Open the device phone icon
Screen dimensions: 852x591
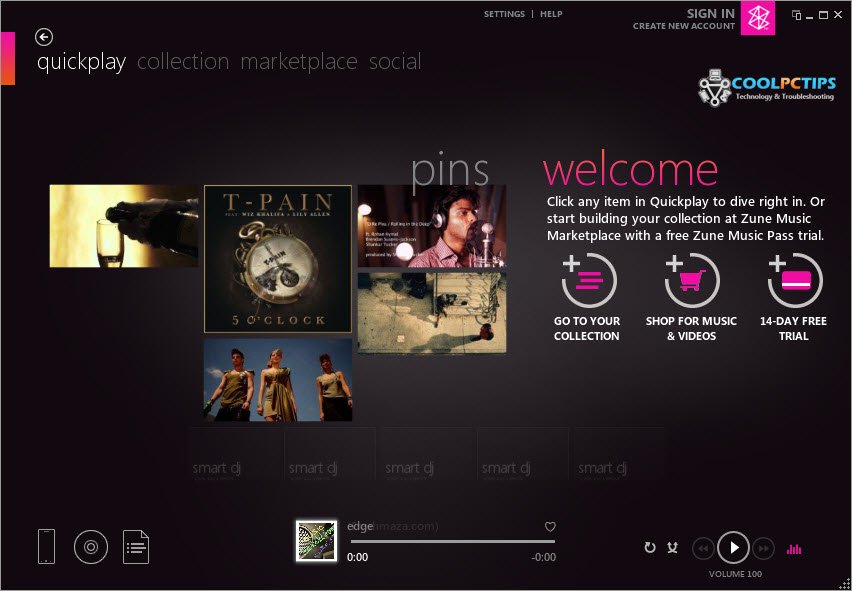click(x=46, y=546)
